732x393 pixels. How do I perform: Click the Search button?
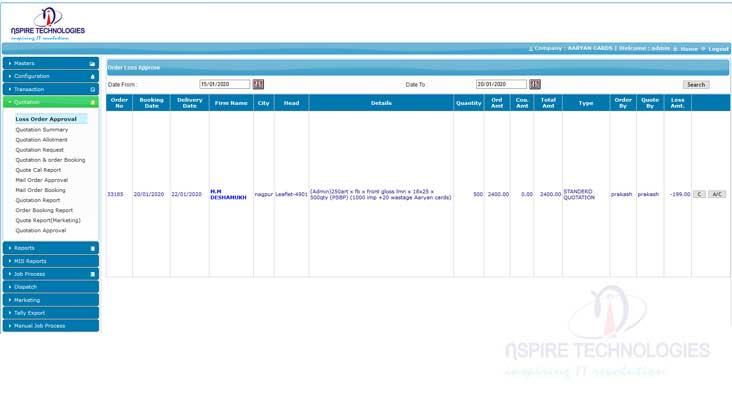tap(696, 84)
